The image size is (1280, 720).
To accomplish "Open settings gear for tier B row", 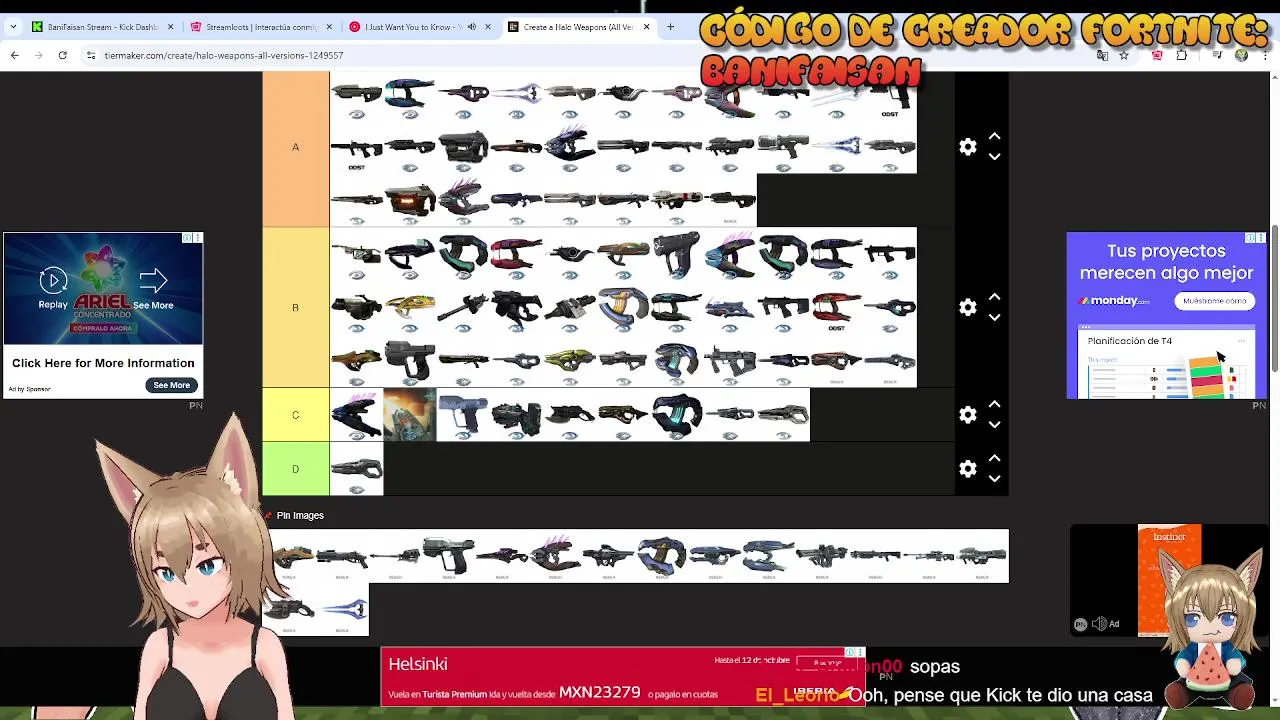I will point(967,307).
